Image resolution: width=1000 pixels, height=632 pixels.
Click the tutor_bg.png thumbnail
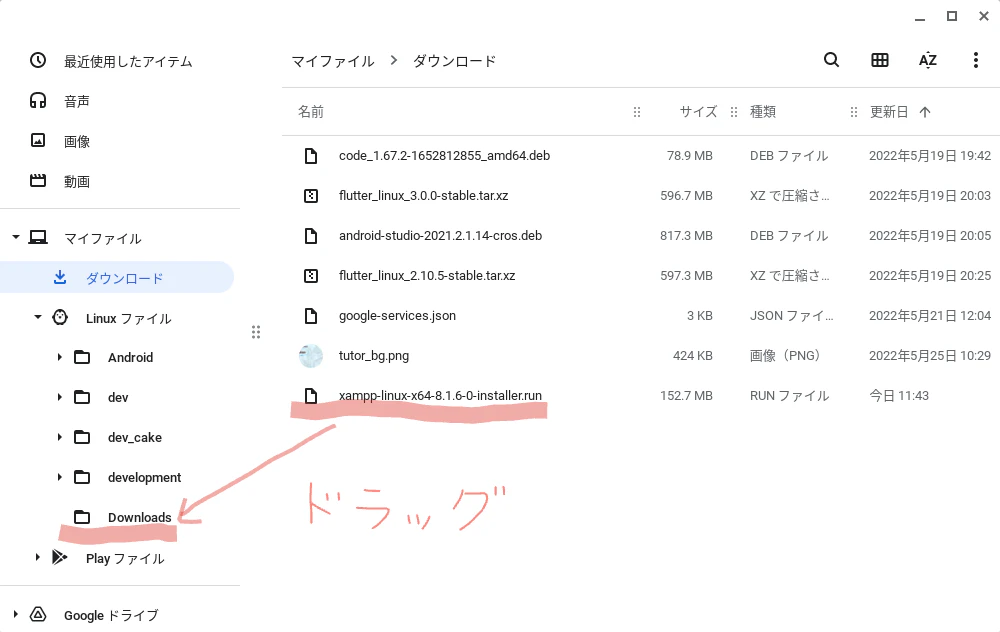tap(311, 356)
